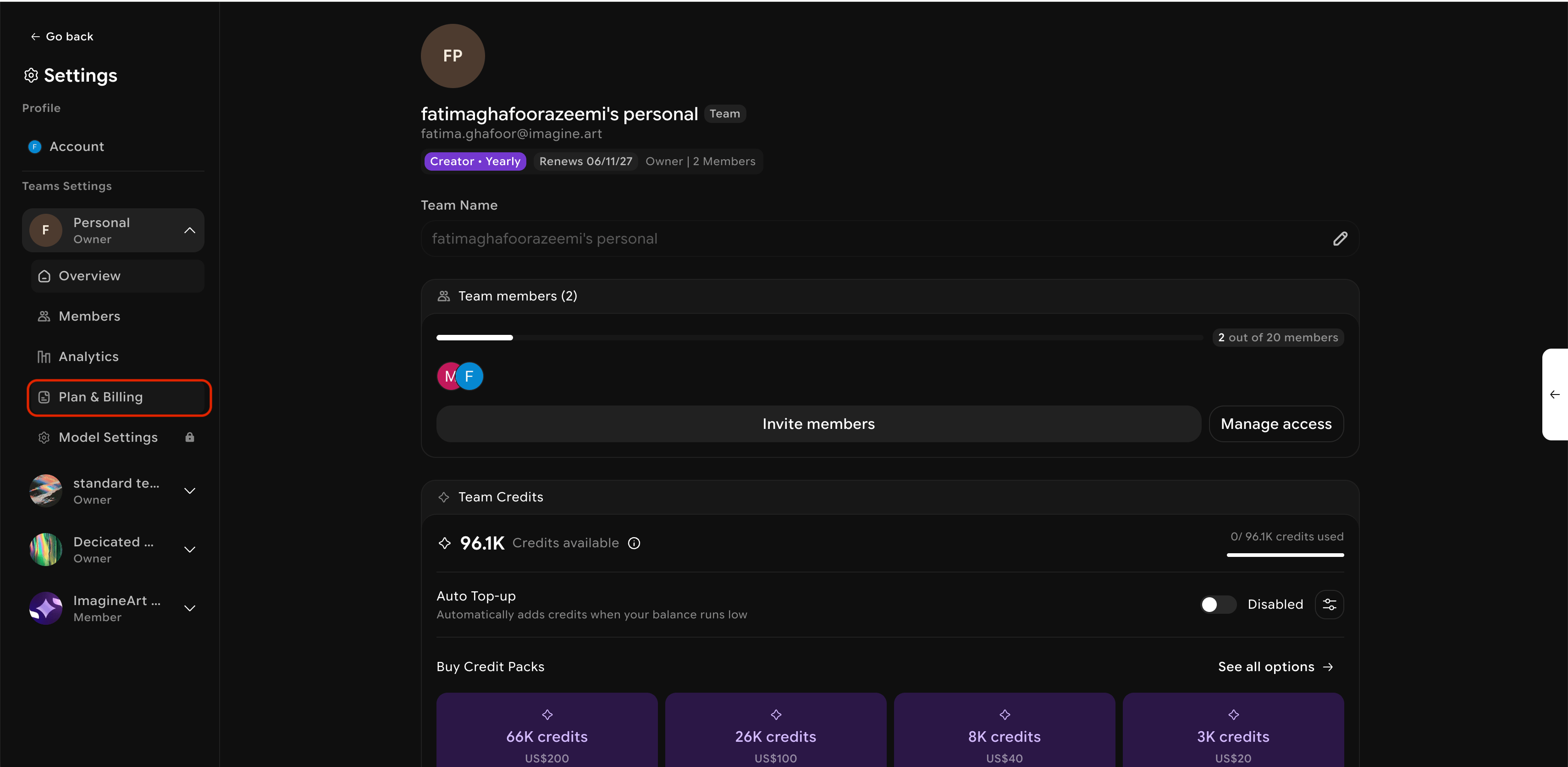The height and width of the screenshot is (767, 1568).
Task: Click the pencil icon to edit team name
Action: (x=1340, y=239)
